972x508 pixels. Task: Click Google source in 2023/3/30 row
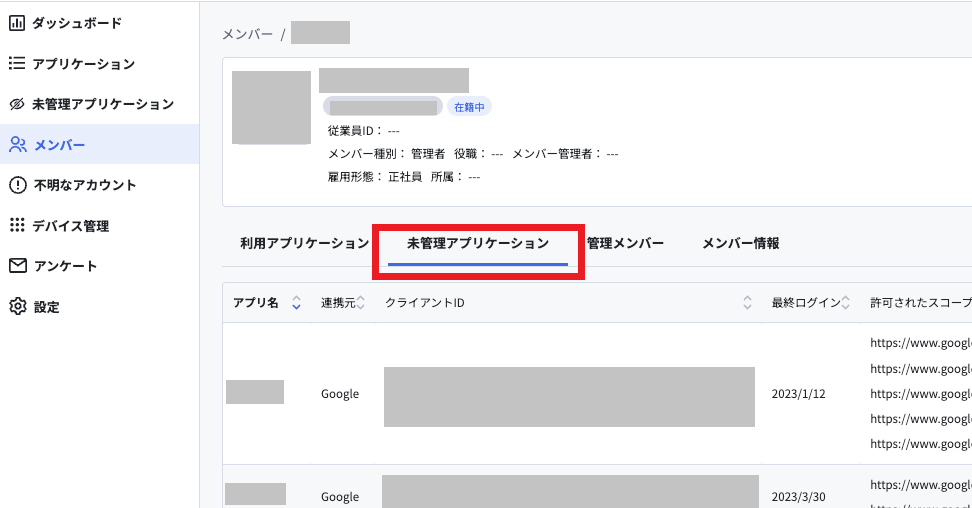[x=340, y=497]
